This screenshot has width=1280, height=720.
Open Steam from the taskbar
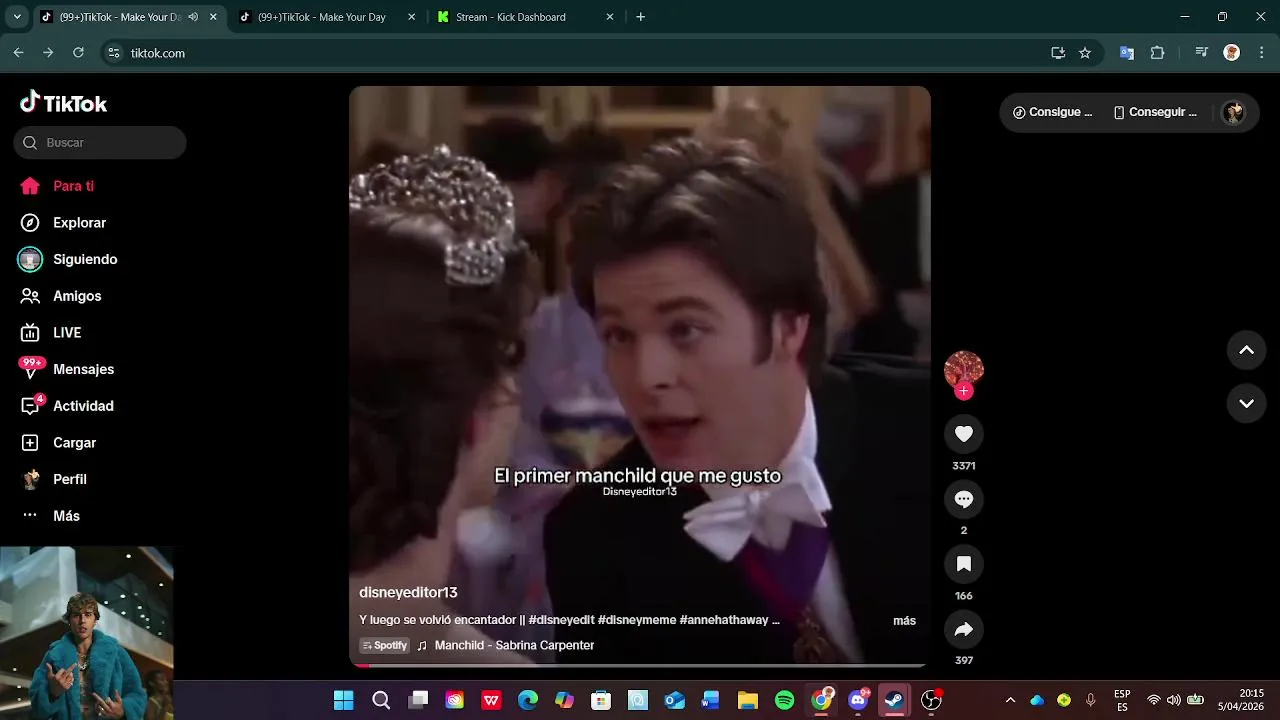pyautogui.click(x=894, y=701)
